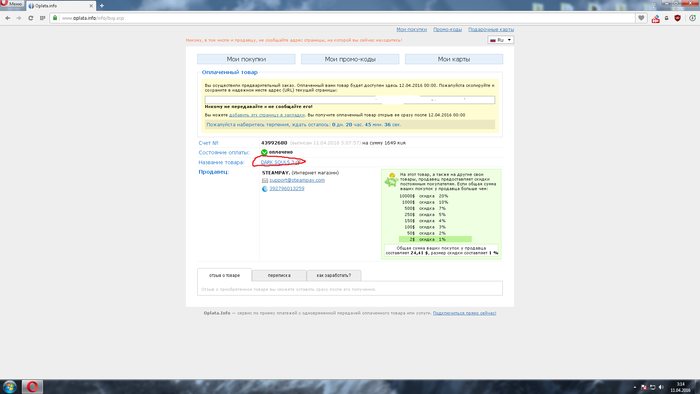Click invoice number 43992680
The height and width of the screenshot is (394, 700).
tap(274, 143)
